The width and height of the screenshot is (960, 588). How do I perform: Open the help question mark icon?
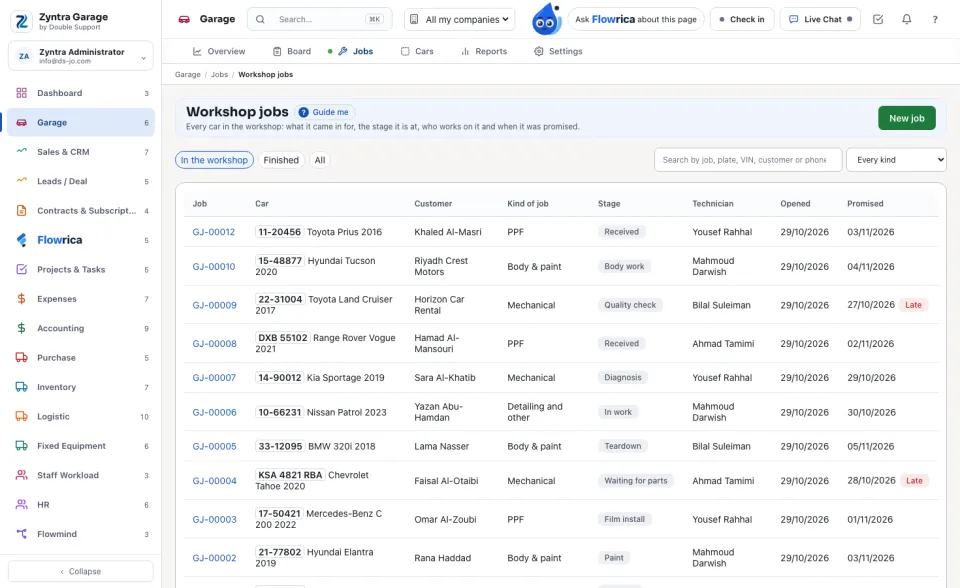pos(935,20)
